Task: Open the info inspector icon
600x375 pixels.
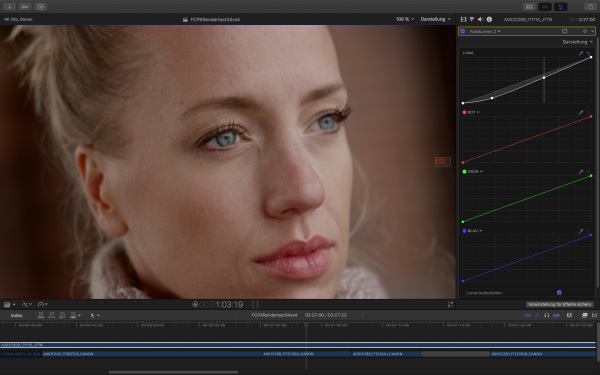Action: pos(489,19)
